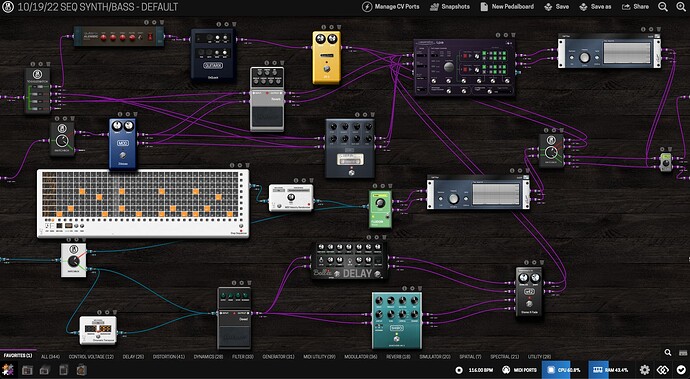Click Save as in the top toolbar
This screenshot has width=690, height=379.
click(x=595, y=7)
